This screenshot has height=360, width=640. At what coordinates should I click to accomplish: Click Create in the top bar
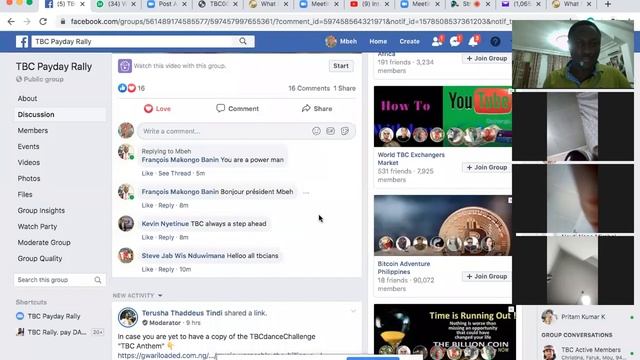coord(409,41)
